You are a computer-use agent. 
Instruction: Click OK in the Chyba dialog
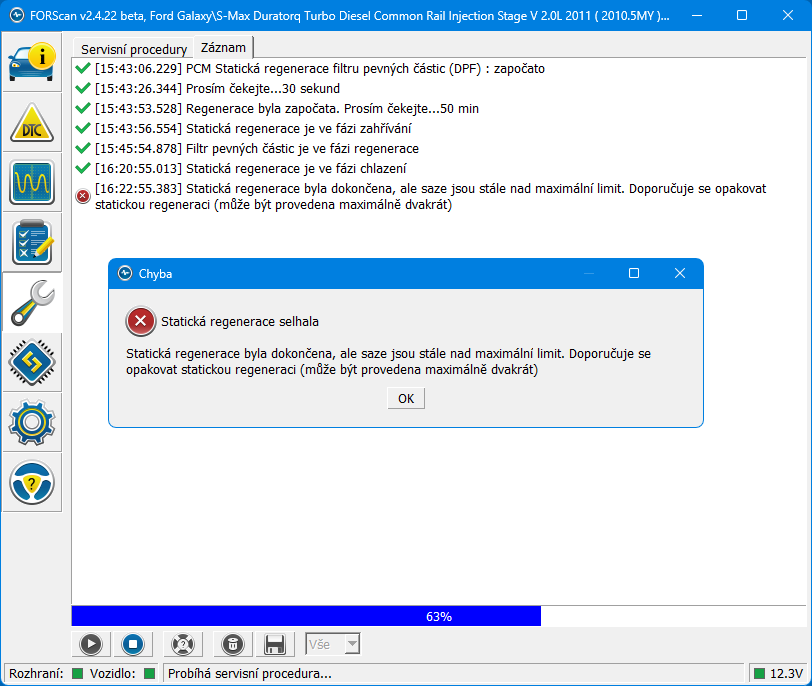(405, 398)
